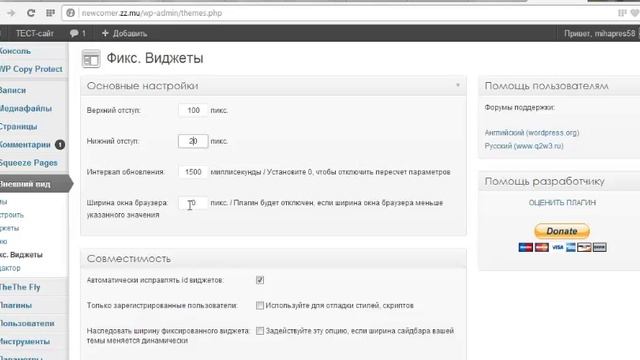Viewport: 640px width, 360px height.
Task: Click the Donate PayPal button
Action: pos(562,231)
